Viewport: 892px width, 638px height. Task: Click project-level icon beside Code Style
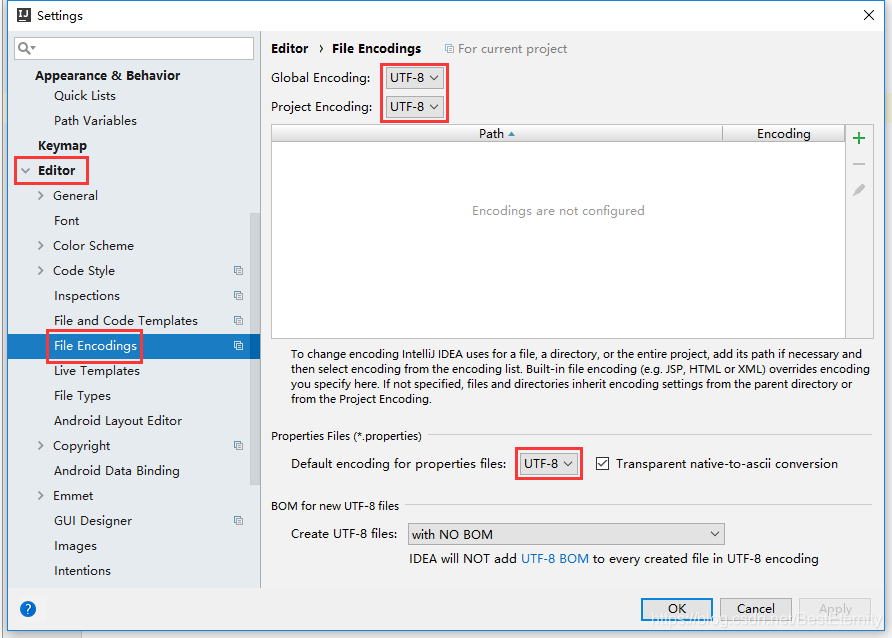click(x=238, y=271)
